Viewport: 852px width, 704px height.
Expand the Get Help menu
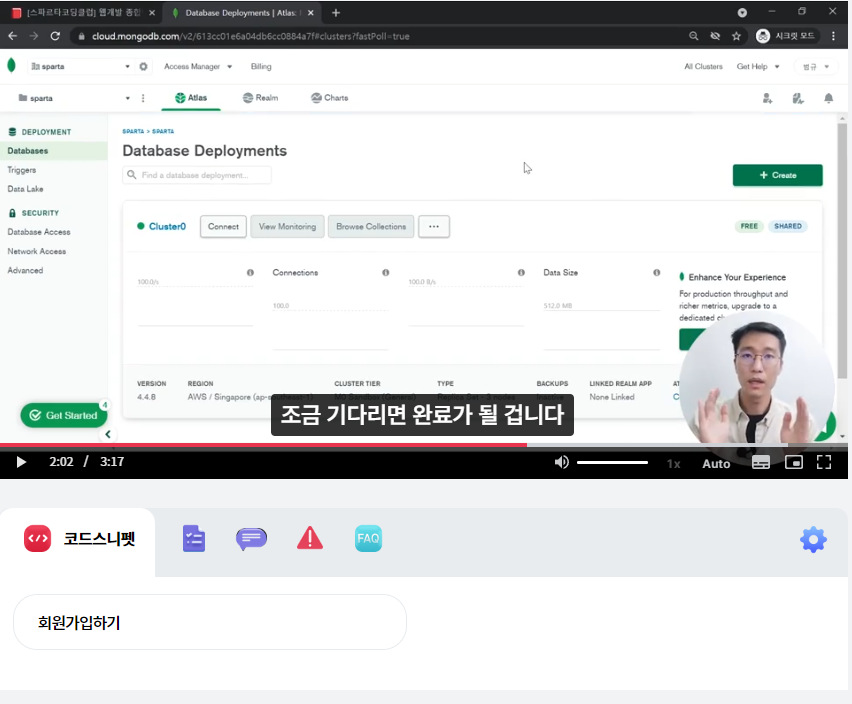pos(758,66)
